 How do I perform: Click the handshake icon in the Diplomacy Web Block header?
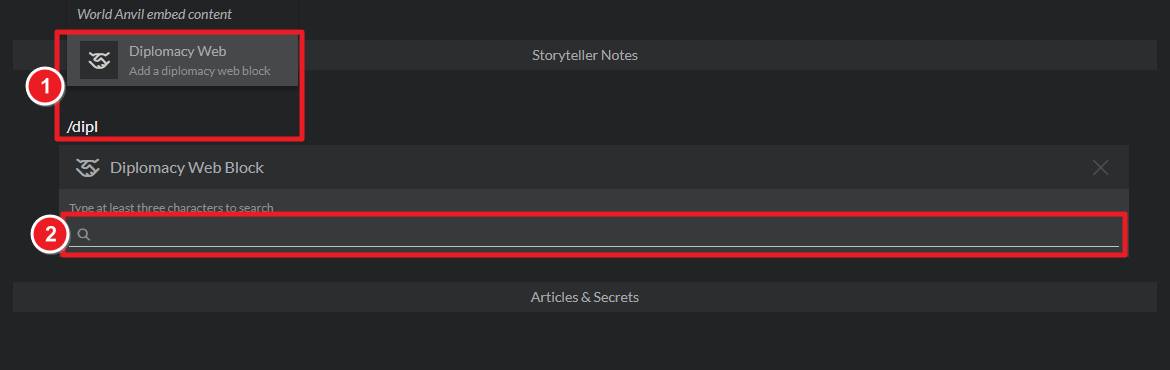pos(87,168)
